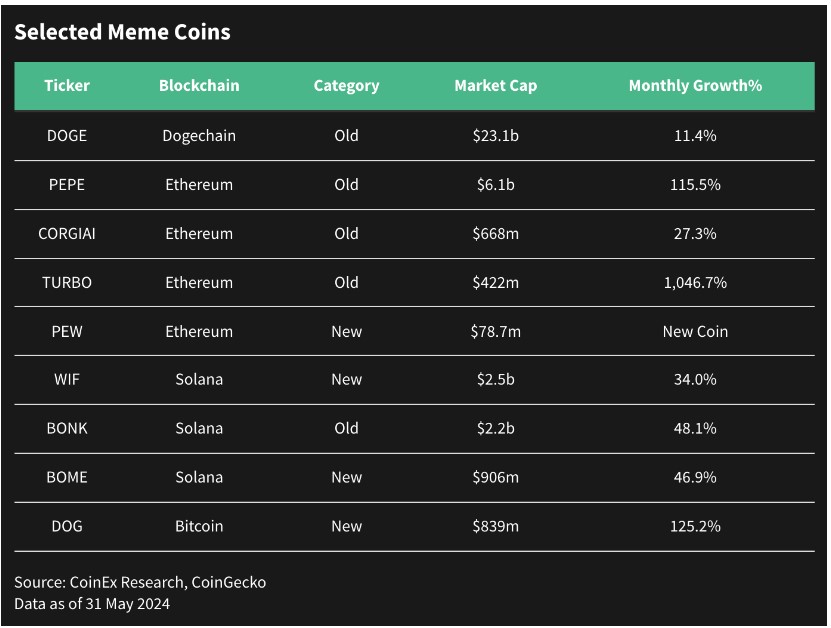The height and width of the screenshot is (628, 831).
Task: Click the Ticker column header
Action: tap(67, 86)
